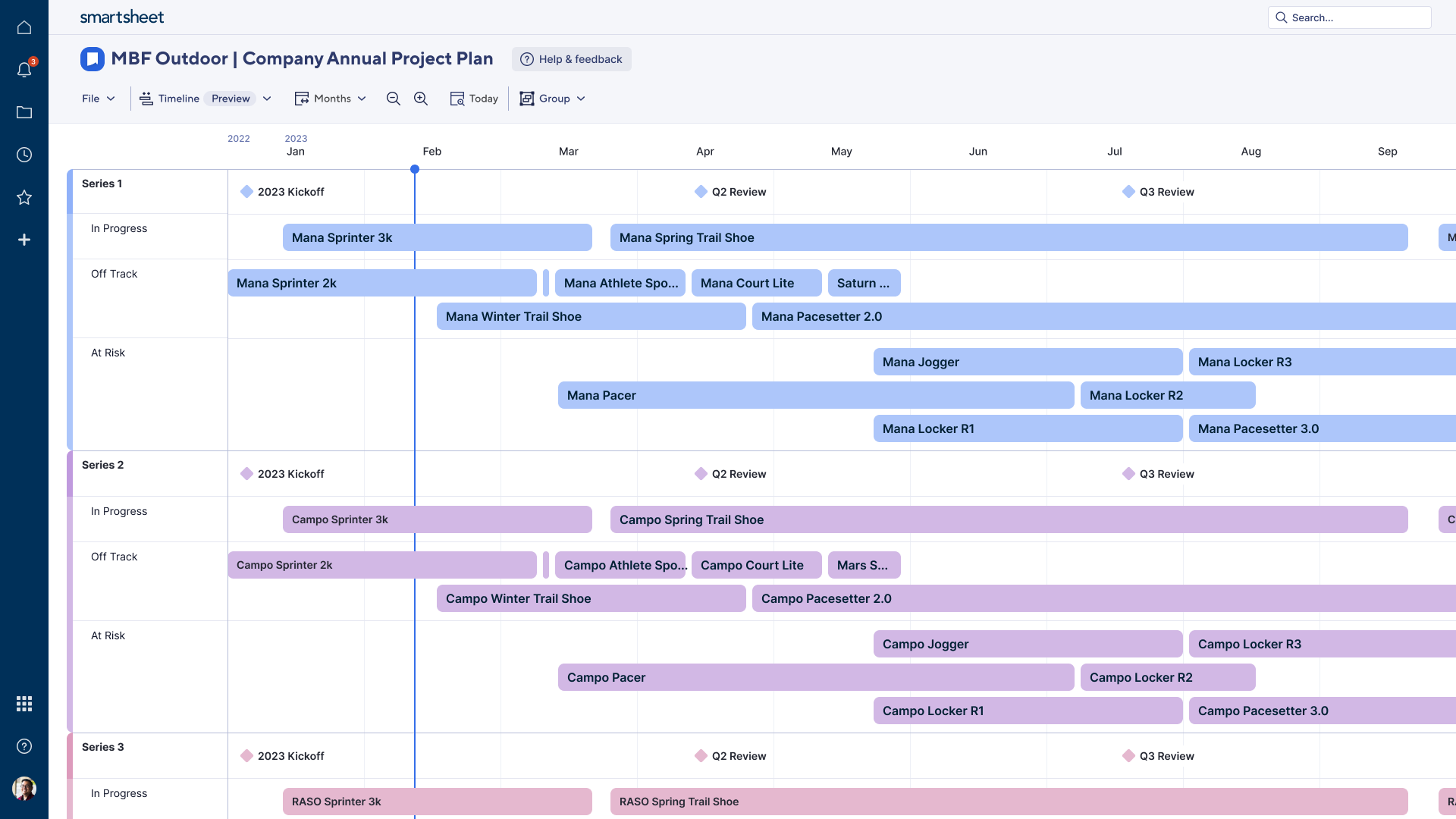Click the Help & feedback icon

click(x=527, y=60)
